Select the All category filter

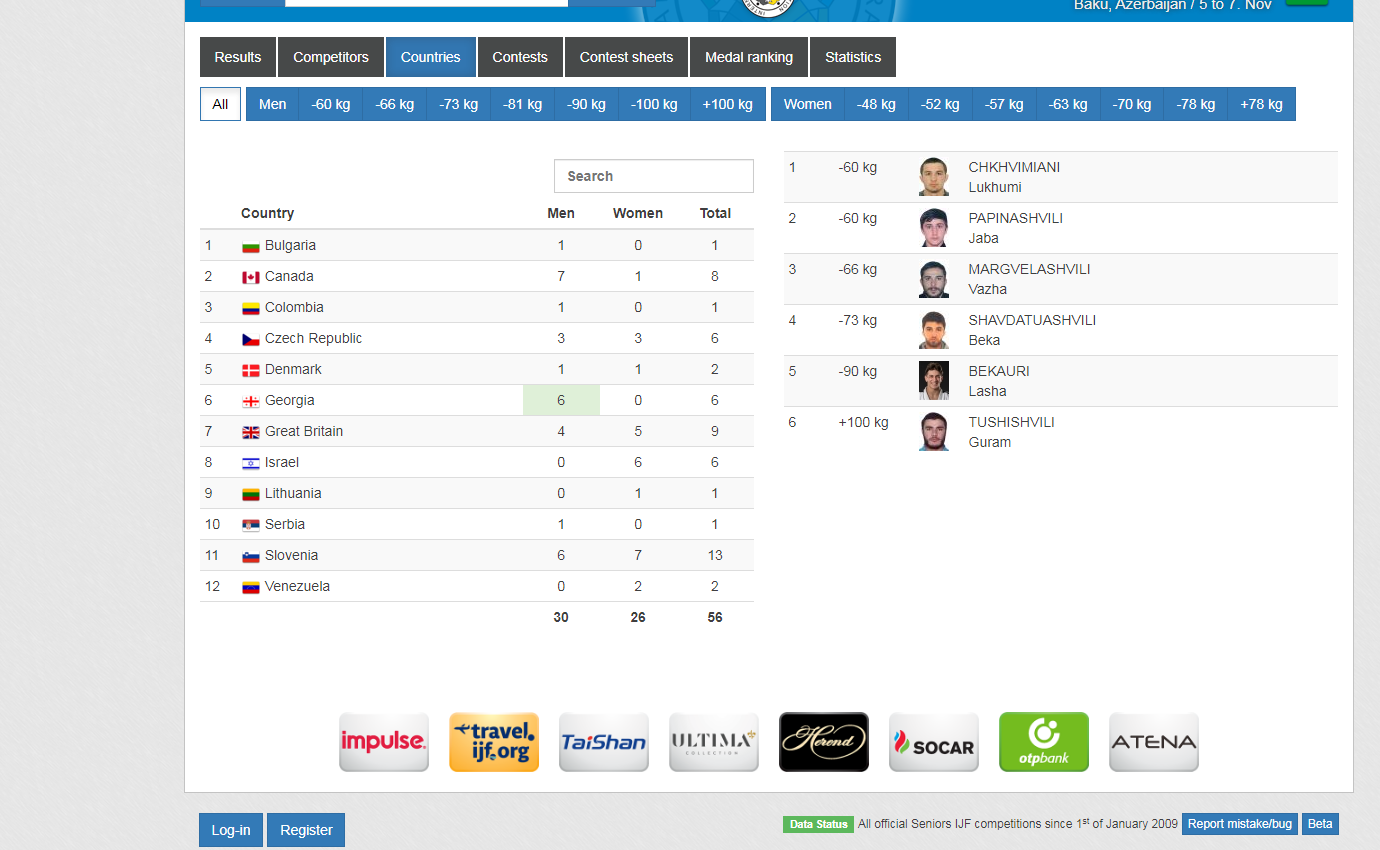point(220,104)
